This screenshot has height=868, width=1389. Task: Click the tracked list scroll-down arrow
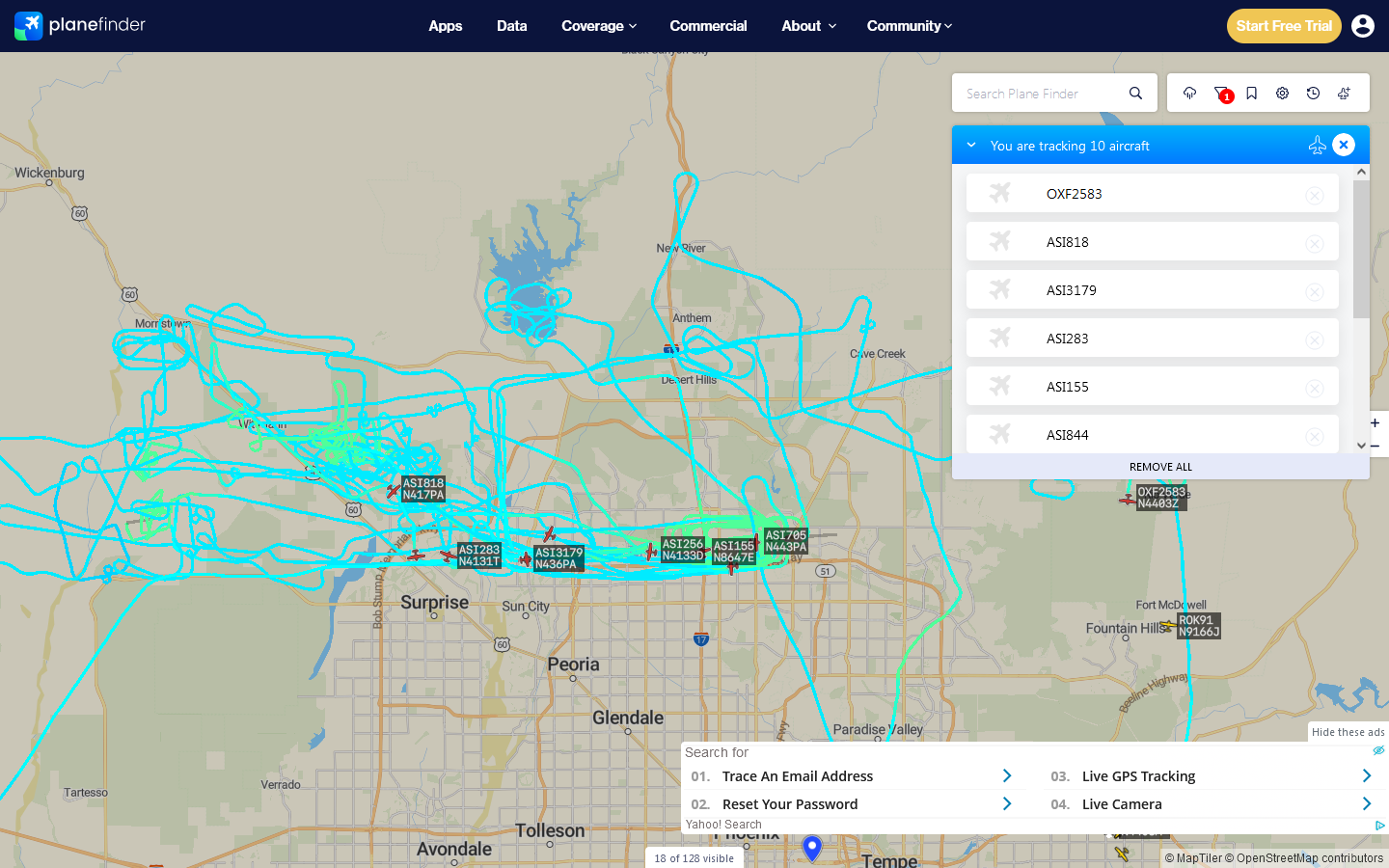coord(1361,446)
